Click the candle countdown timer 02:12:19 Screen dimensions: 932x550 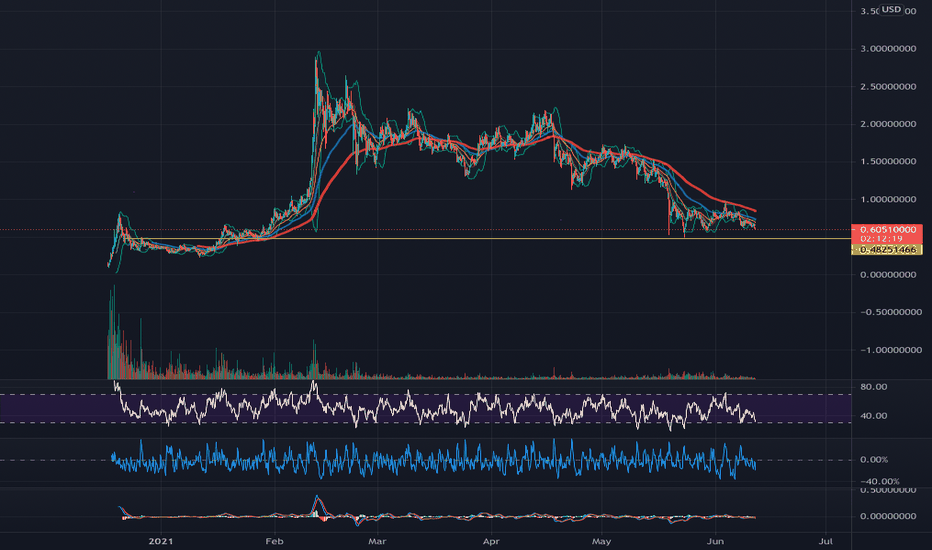[x=881, y=238]
